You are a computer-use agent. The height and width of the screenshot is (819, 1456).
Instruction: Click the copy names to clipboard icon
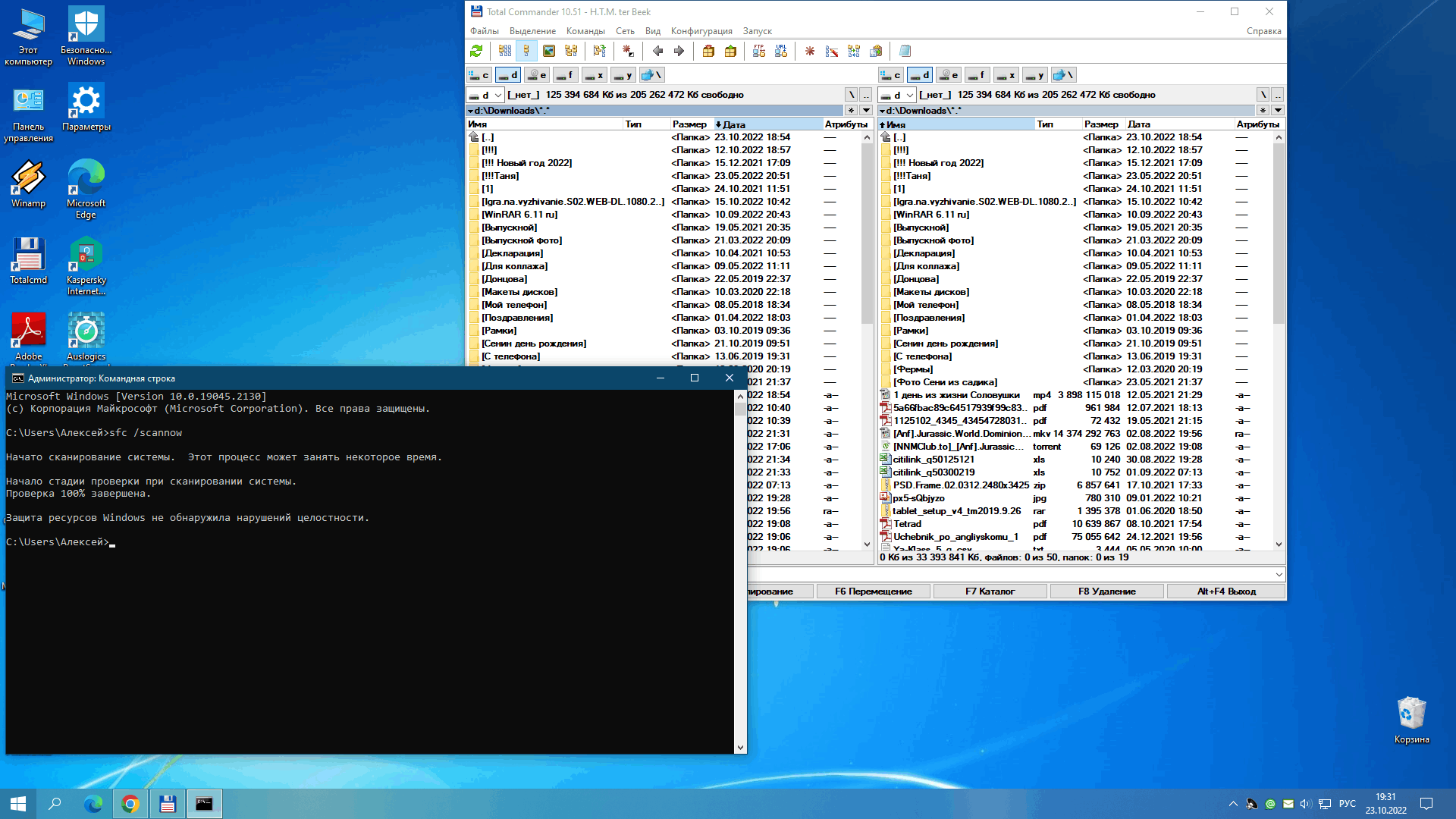pyautogui.click(x=876, y=51)
